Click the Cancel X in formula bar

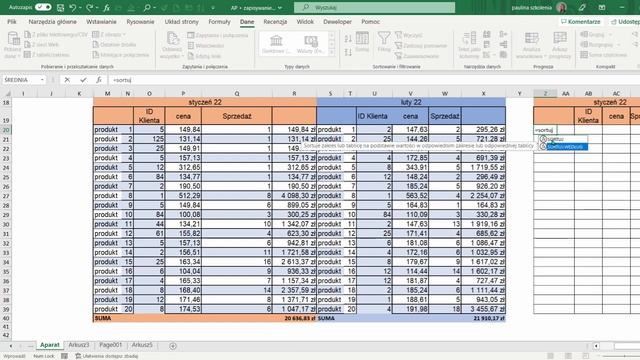[x=67, y=80]
